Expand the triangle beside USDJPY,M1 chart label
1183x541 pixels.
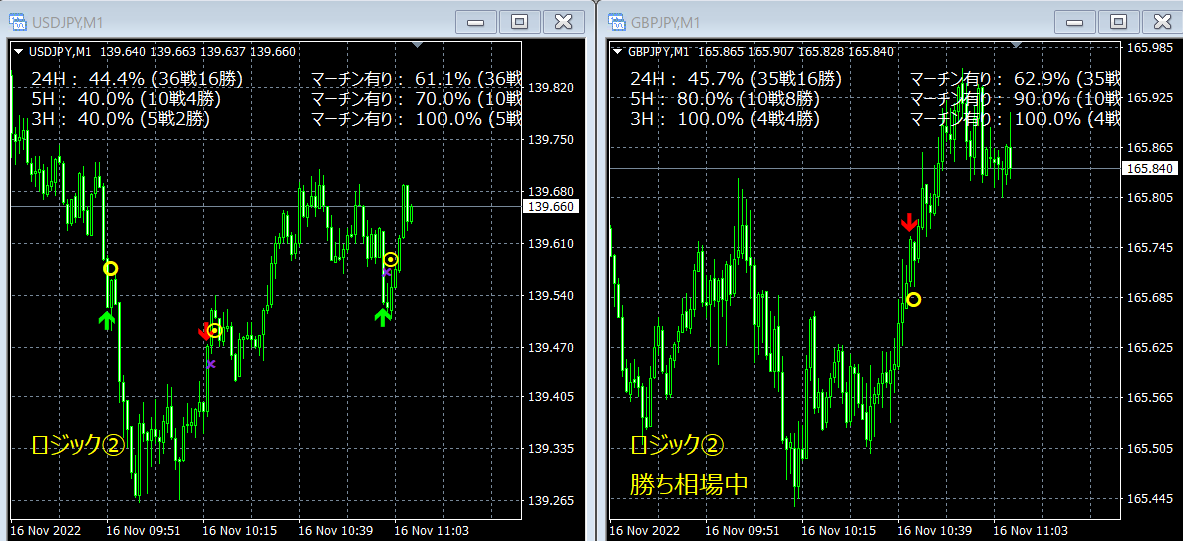click(x=18, y=52)
